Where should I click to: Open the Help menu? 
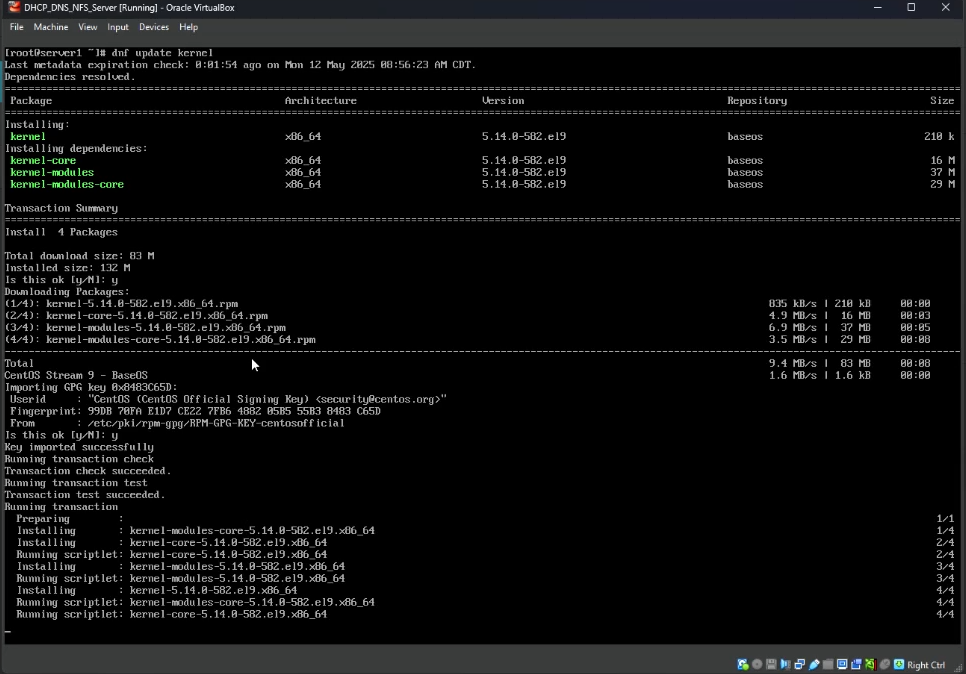tap(189, 27)
